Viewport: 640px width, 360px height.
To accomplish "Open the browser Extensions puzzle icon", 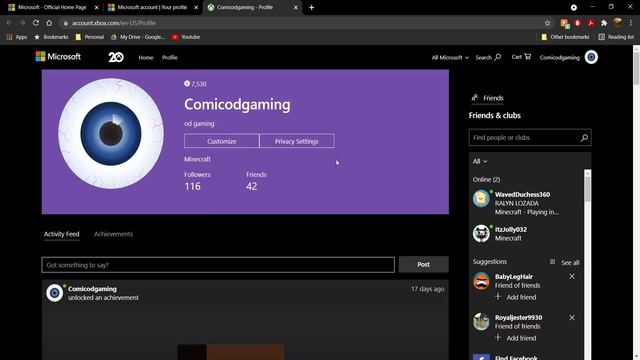I will click(x=604, y=23).
